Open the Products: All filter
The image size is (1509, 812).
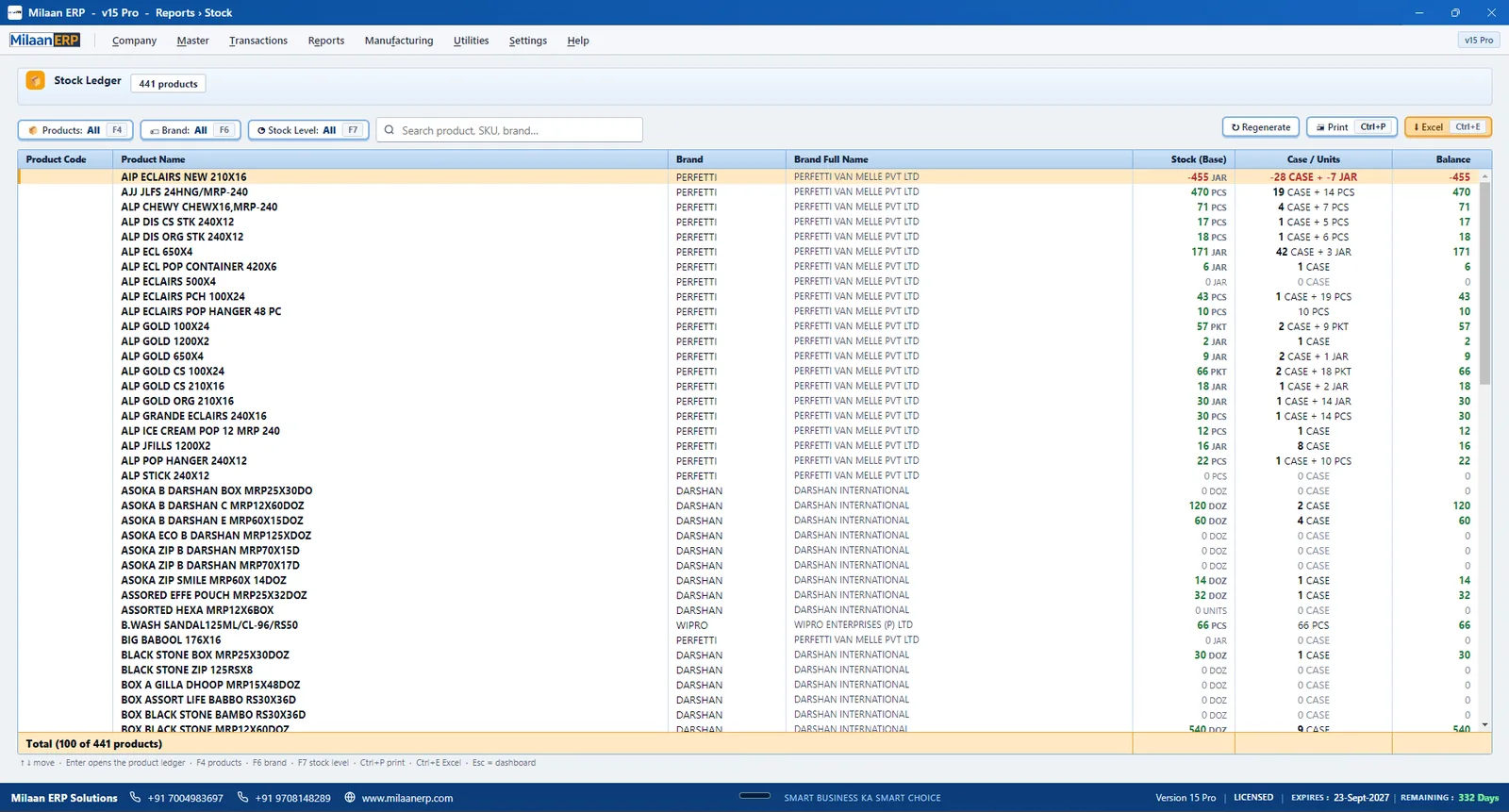point(75,130)
